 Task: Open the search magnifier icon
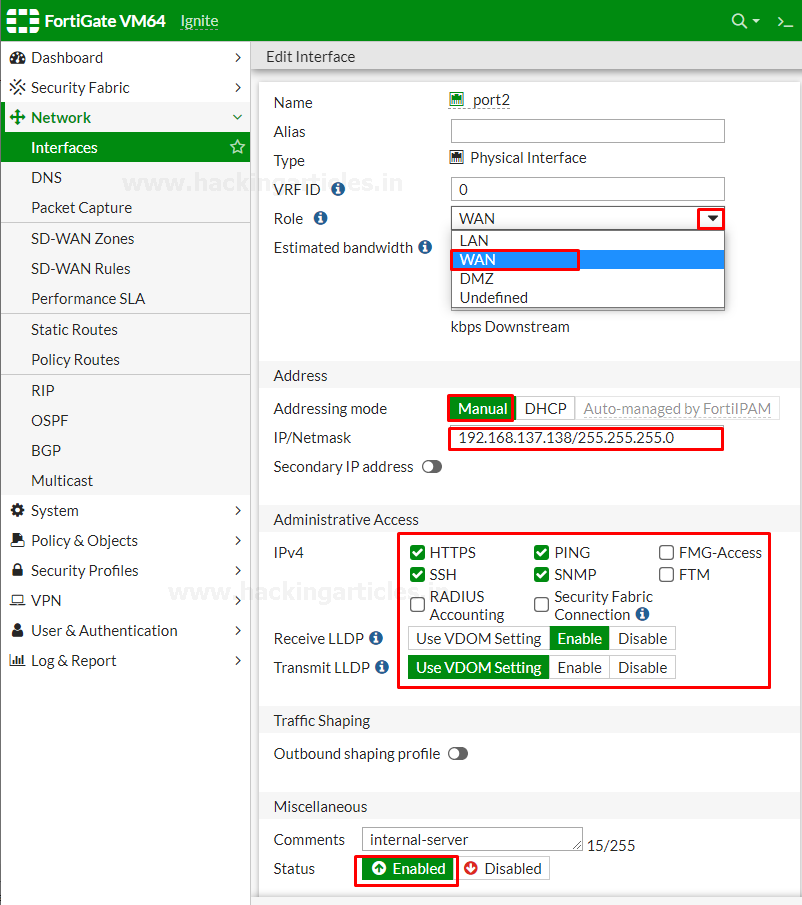[739, 21]
